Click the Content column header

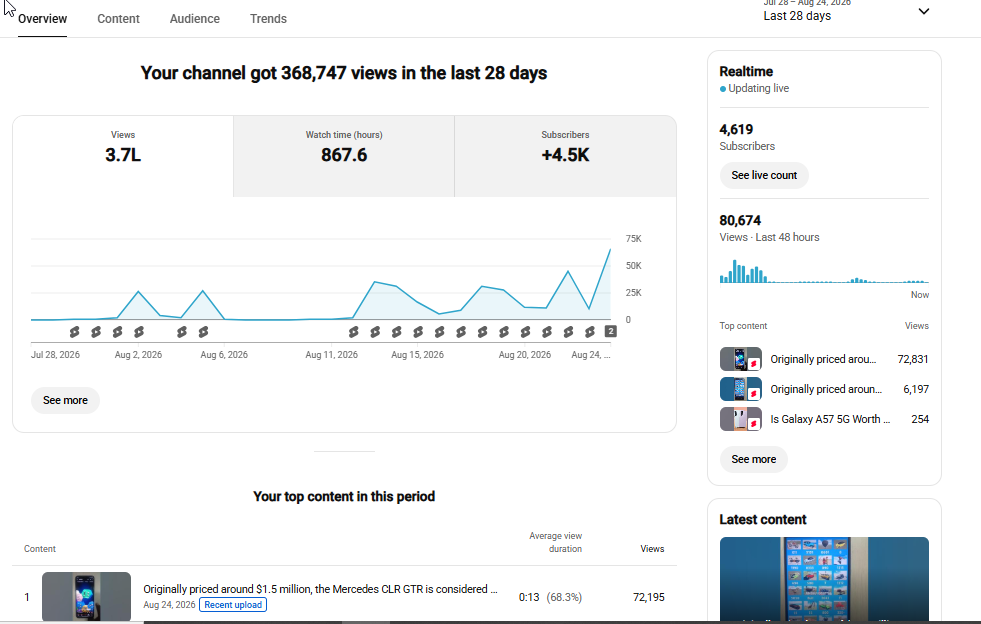tap(39, 549)
